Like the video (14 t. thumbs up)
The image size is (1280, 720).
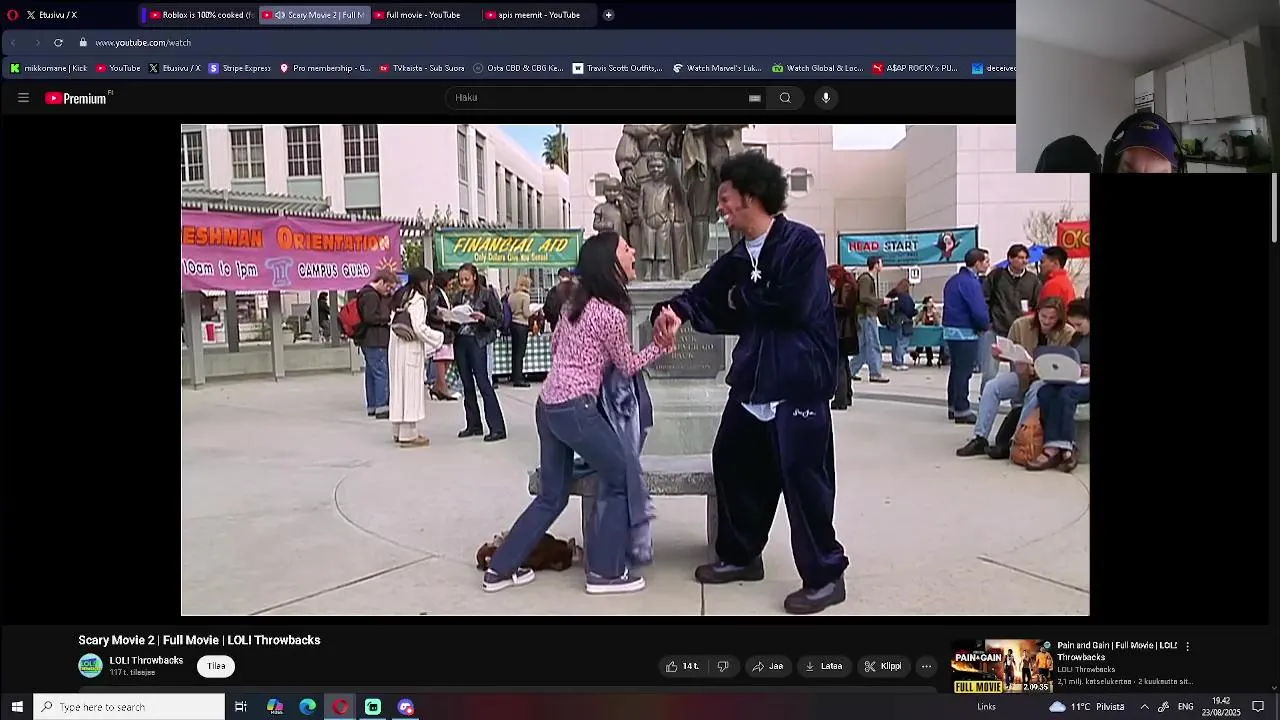point(683,666)
